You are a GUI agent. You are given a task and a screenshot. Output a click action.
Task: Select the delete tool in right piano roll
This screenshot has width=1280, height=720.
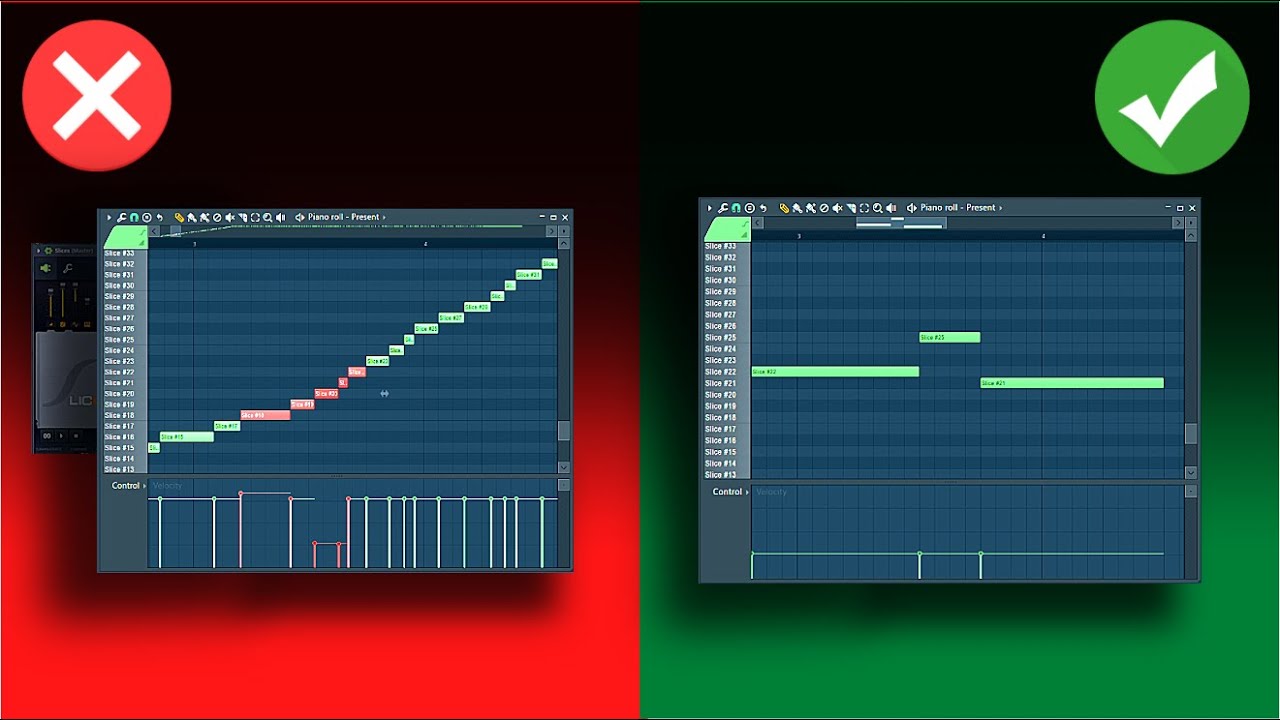pos(824,208)
